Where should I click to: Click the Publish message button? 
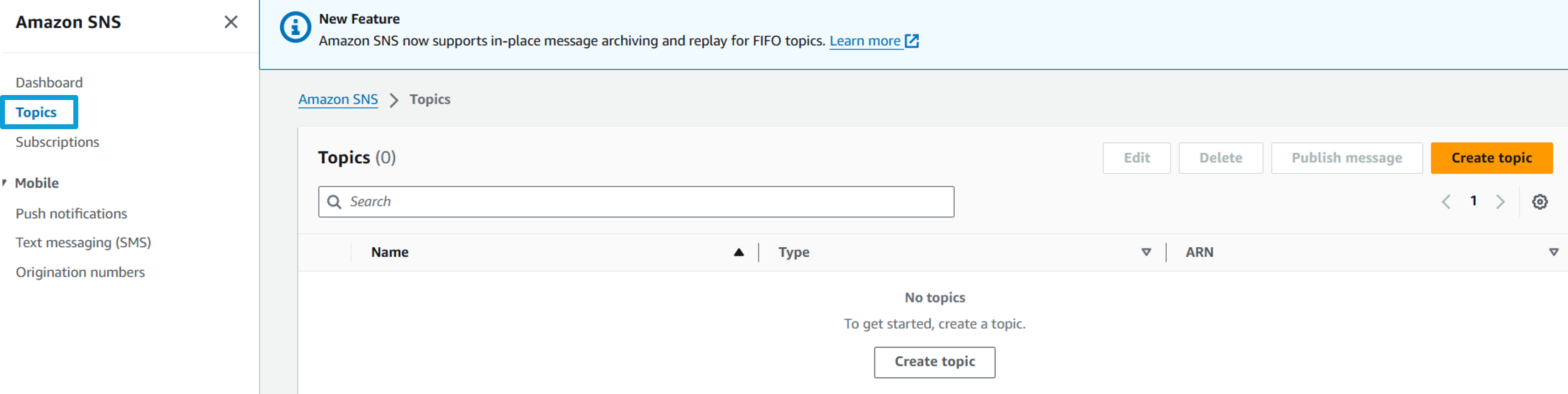(1346, 158)
